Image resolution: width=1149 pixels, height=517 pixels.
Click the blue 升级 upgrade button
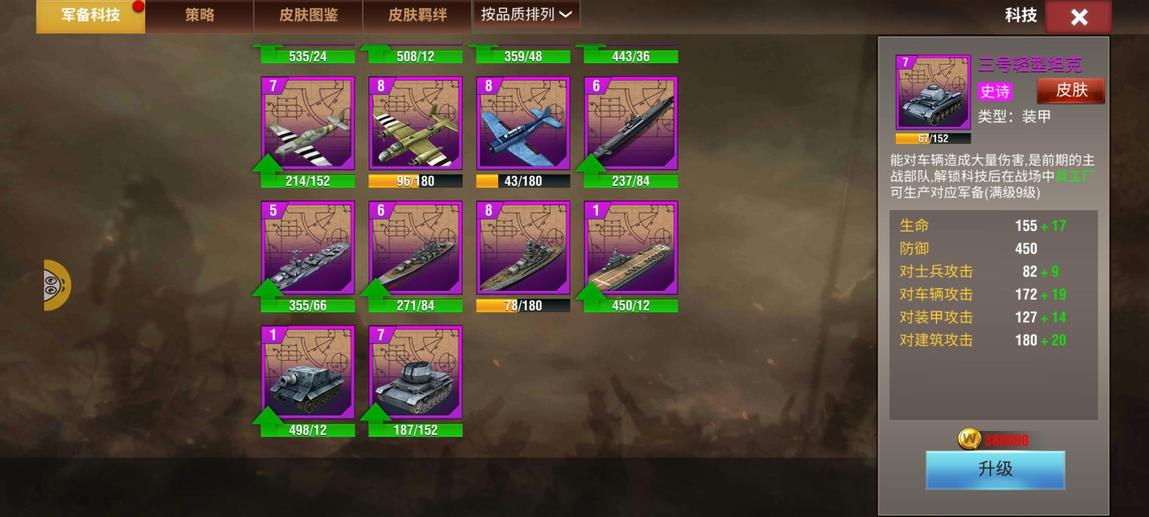point(995,469)
